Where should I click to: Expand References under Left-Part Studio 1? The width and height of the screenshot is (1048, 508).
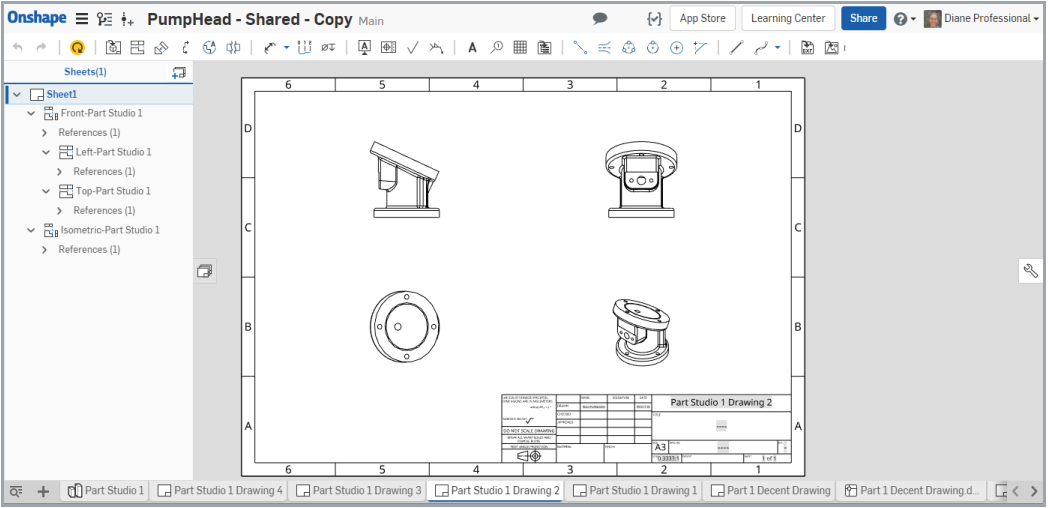coord(60,172)
